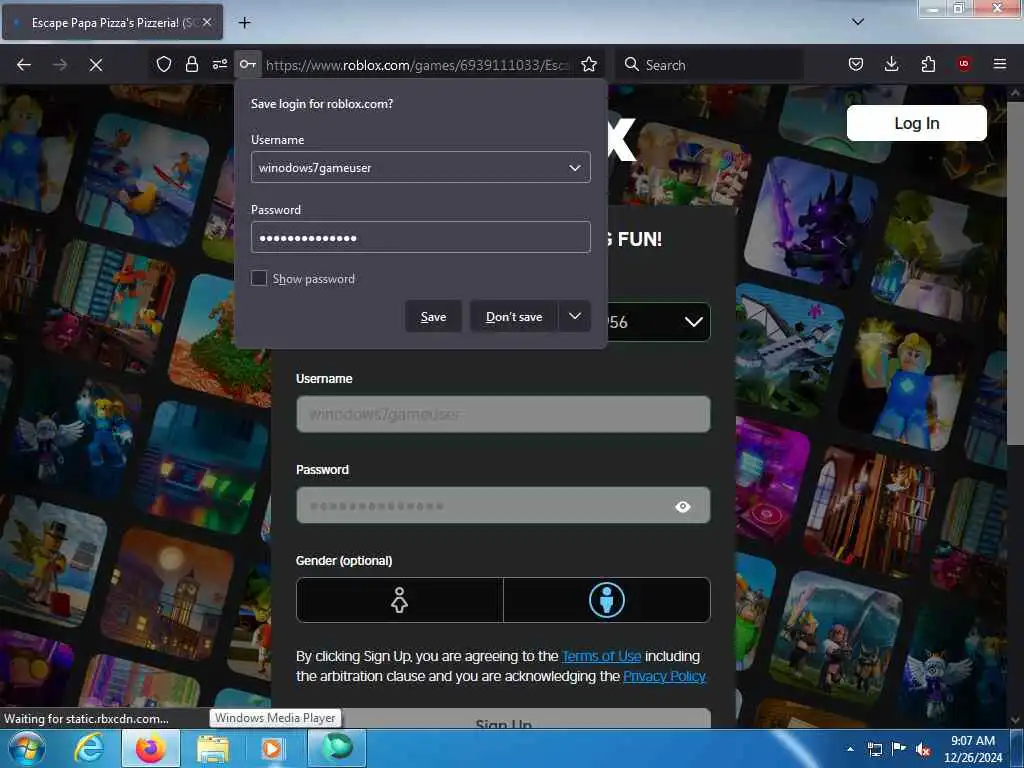Image resolution: width=1024 pixels, height=768 pixels.
Task: Open the Windows Start menu orb
Action: (x=26, y=748)
